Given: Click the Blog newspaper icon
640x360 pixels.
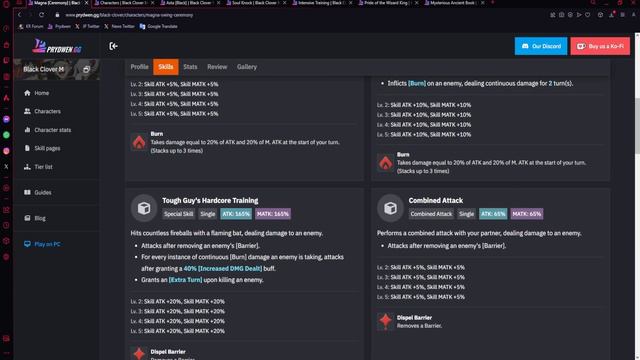Looking at the screenshot, I should click(x=27, y=218).
